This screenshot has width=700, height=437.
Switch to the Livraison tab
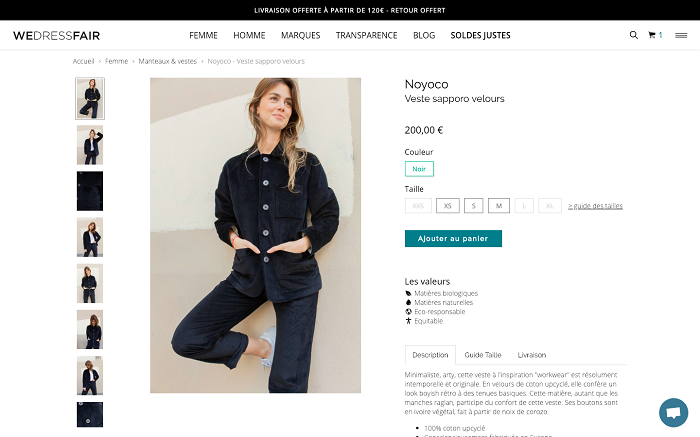tap(532, 355)
